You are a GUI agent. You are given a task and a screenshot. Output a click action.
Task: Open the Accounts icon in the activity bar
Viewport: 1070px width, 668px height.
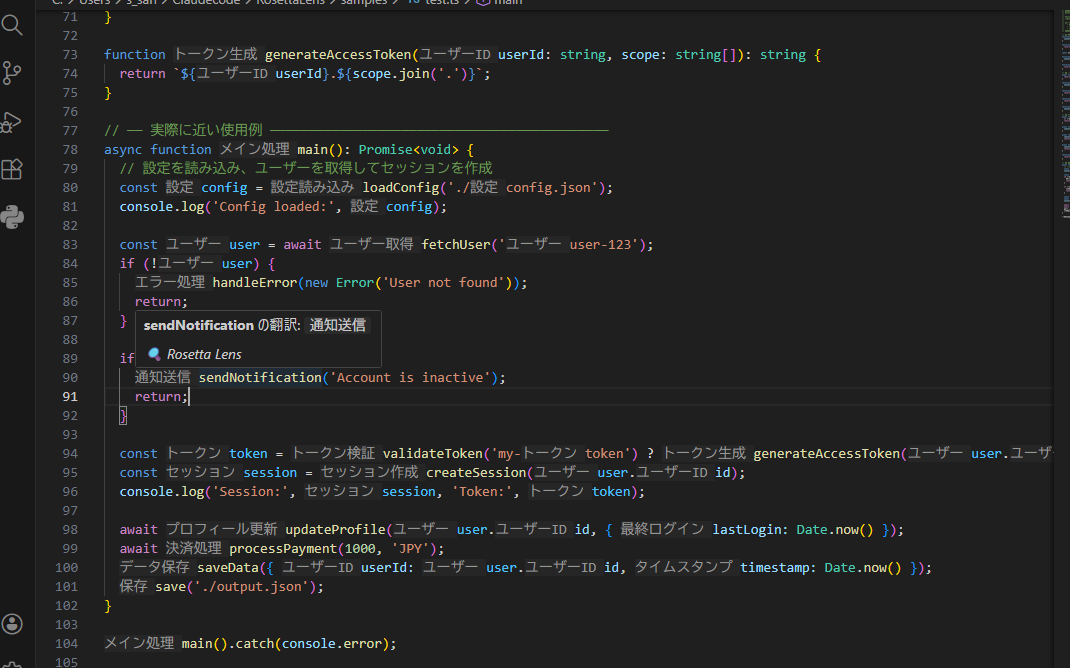(x=13, y=624)
